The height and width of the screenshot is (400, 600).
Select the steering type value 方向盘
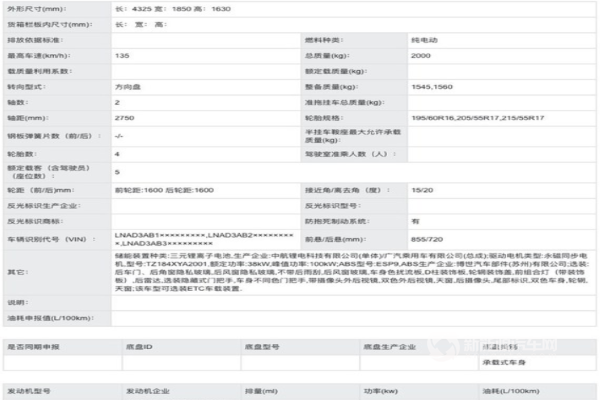coord(128,87)
